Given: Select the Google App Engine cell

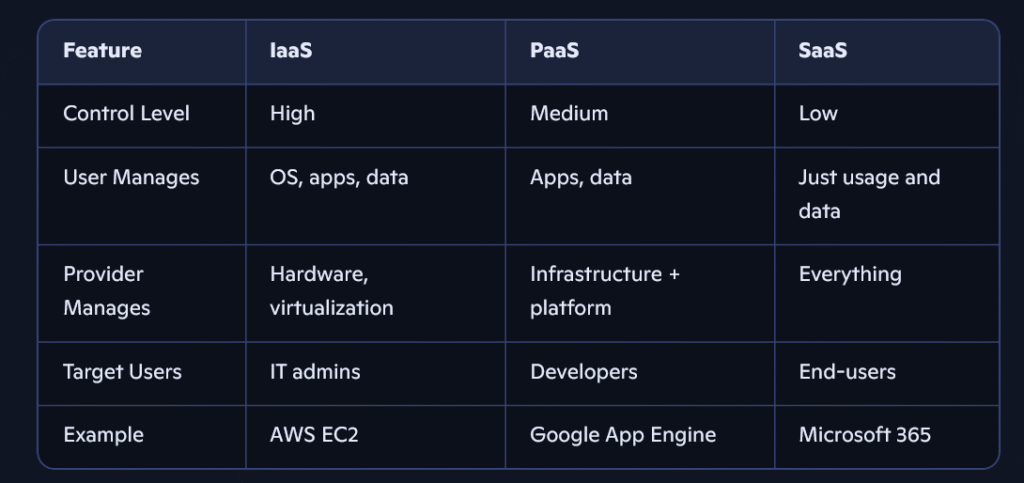Looking at the screenshot, I should (623, 435).
